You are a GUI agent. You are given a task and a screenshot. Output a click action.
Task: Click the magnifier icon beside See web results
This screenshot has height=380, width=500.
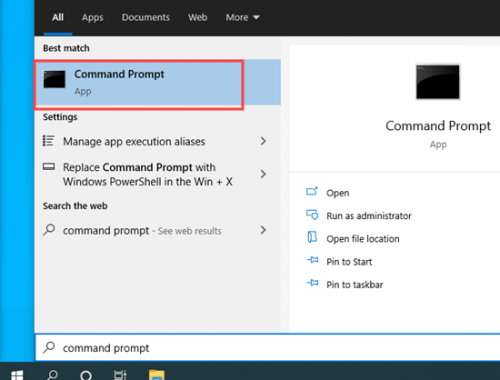[49, 230]
